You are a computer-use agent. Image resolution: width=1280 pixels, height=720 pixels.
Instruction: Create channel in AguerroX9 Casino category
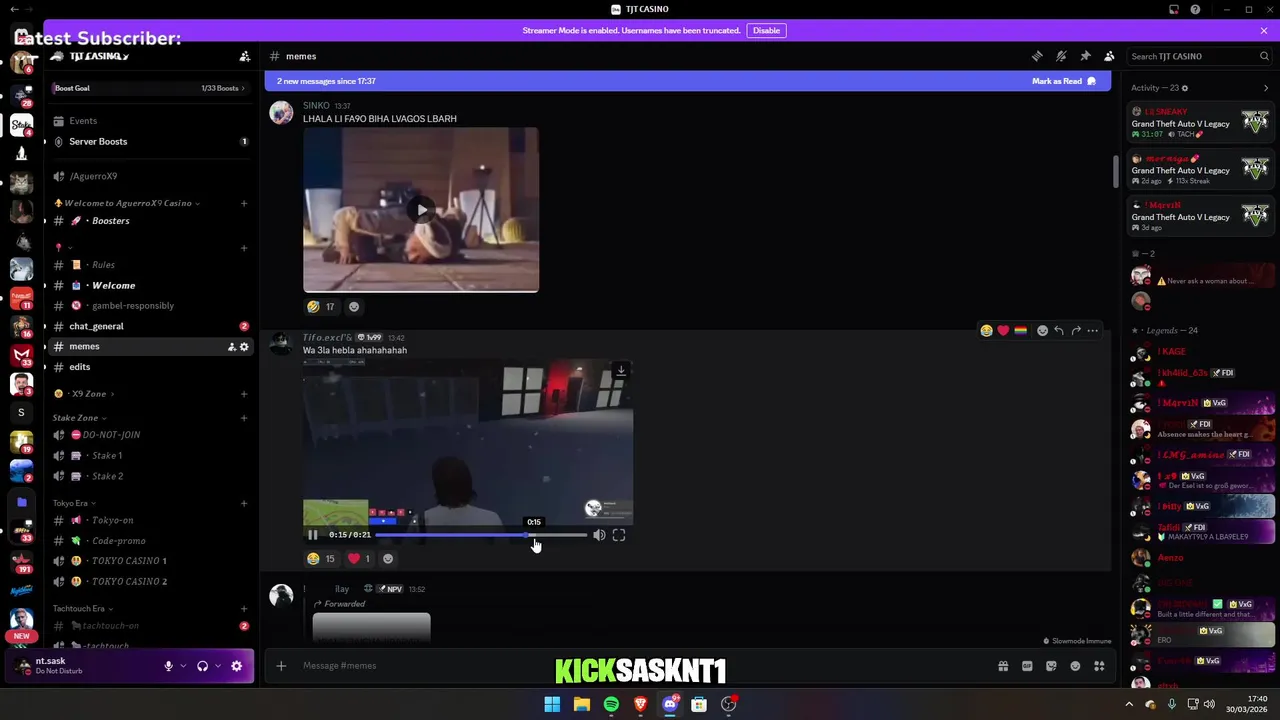244,203
